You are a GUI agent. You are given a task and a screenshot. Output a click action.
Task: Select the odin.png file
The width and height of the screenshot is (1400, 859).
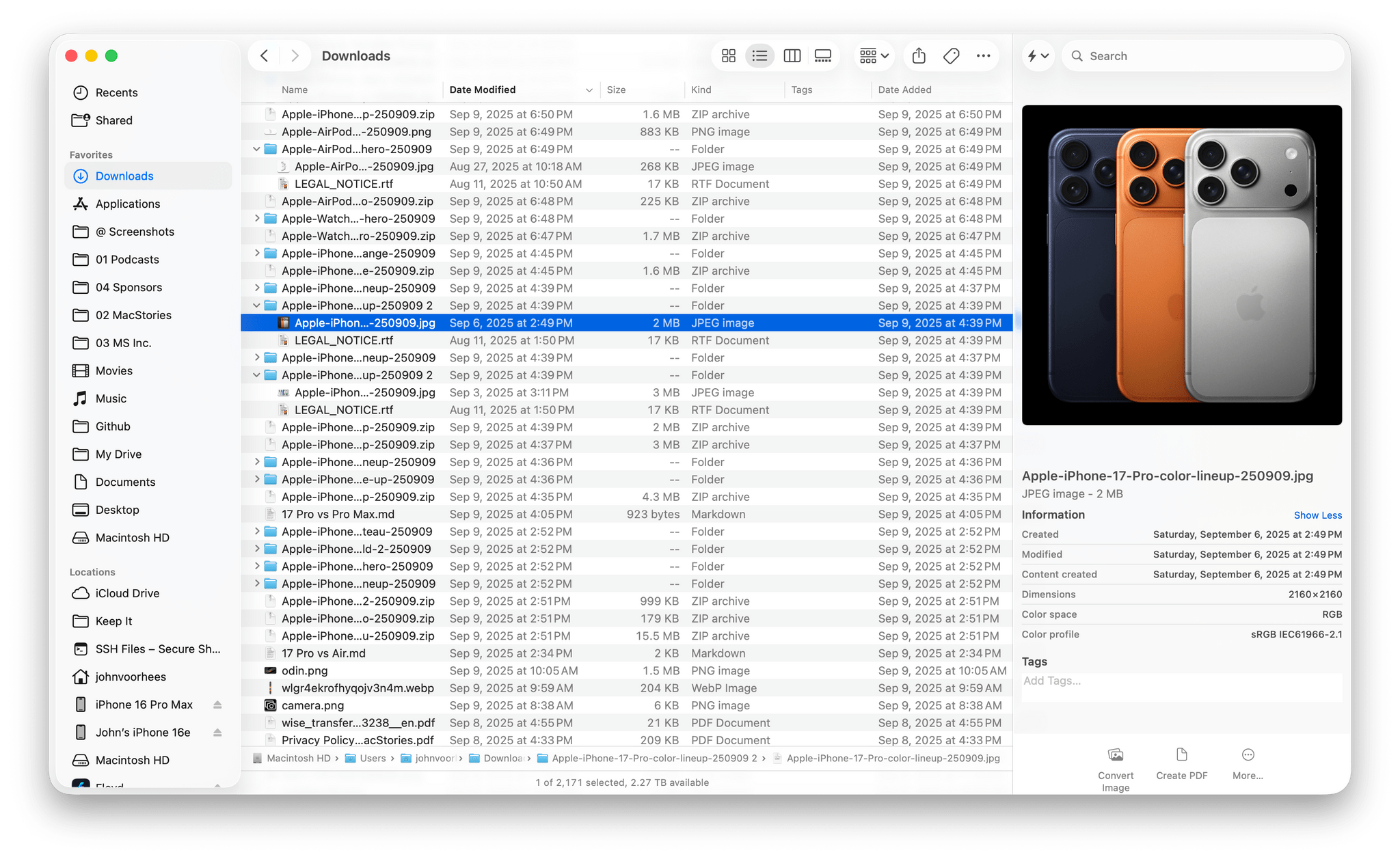(626, 671)
